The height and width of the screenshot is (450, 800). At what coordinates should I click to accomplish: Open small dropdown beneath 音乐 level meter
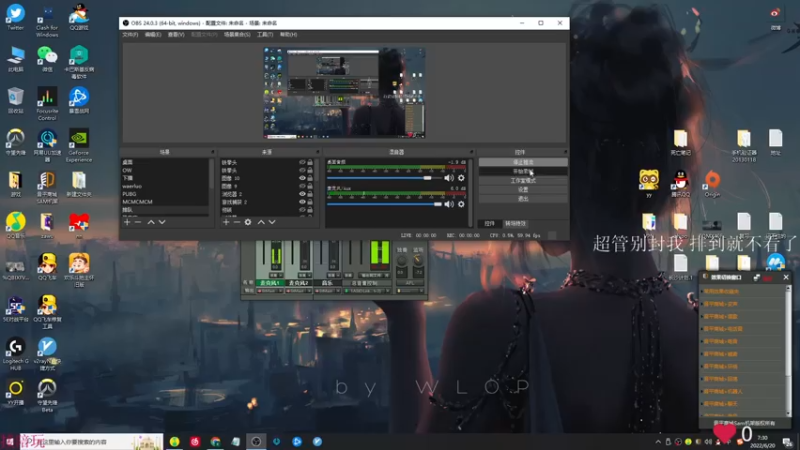(x=338, y=275)
